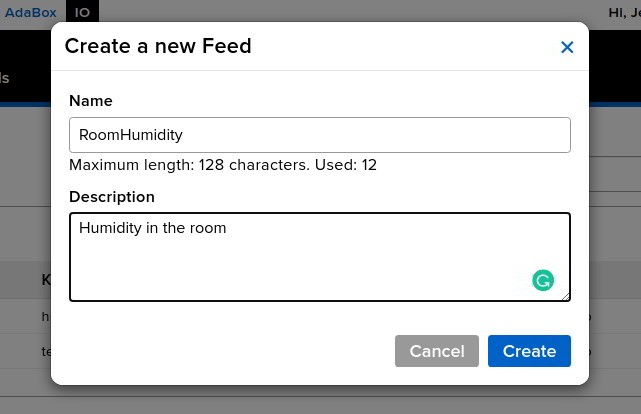The image size is (641, 414).
Task: Click the "K" column header behind dialog
Action: click(46, 280)
